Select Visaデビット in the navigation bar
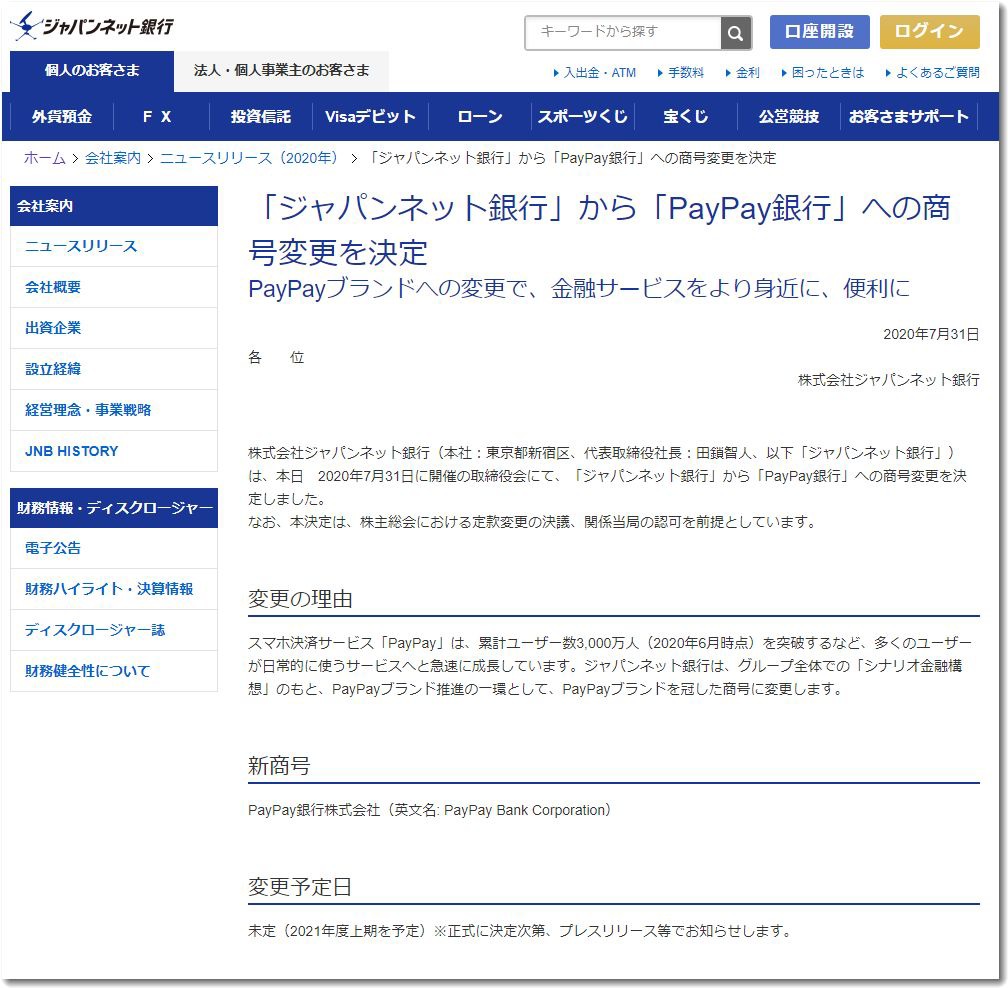This screenshot has width=1008, height=988. point(370,116)
